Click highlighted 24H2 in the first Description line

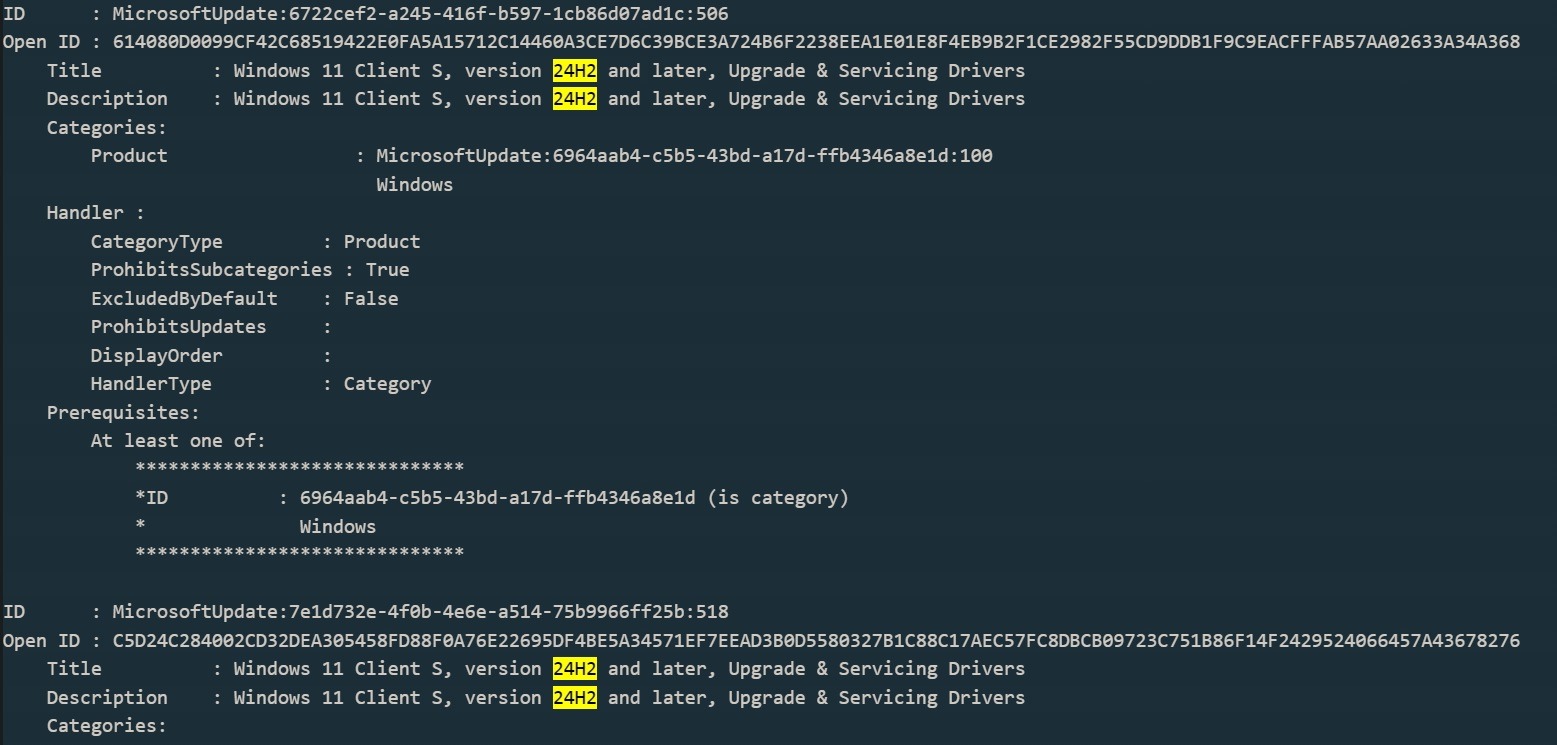pyautogui.click(x=574, y=99)
